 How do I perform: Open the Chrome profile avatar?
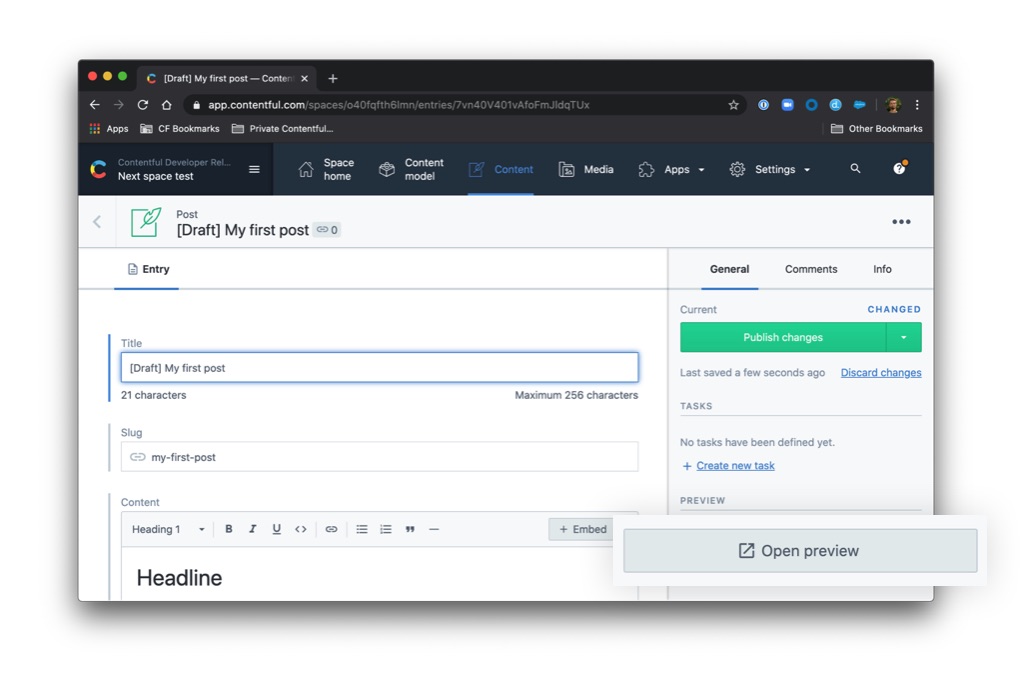[x=893, y=105]
